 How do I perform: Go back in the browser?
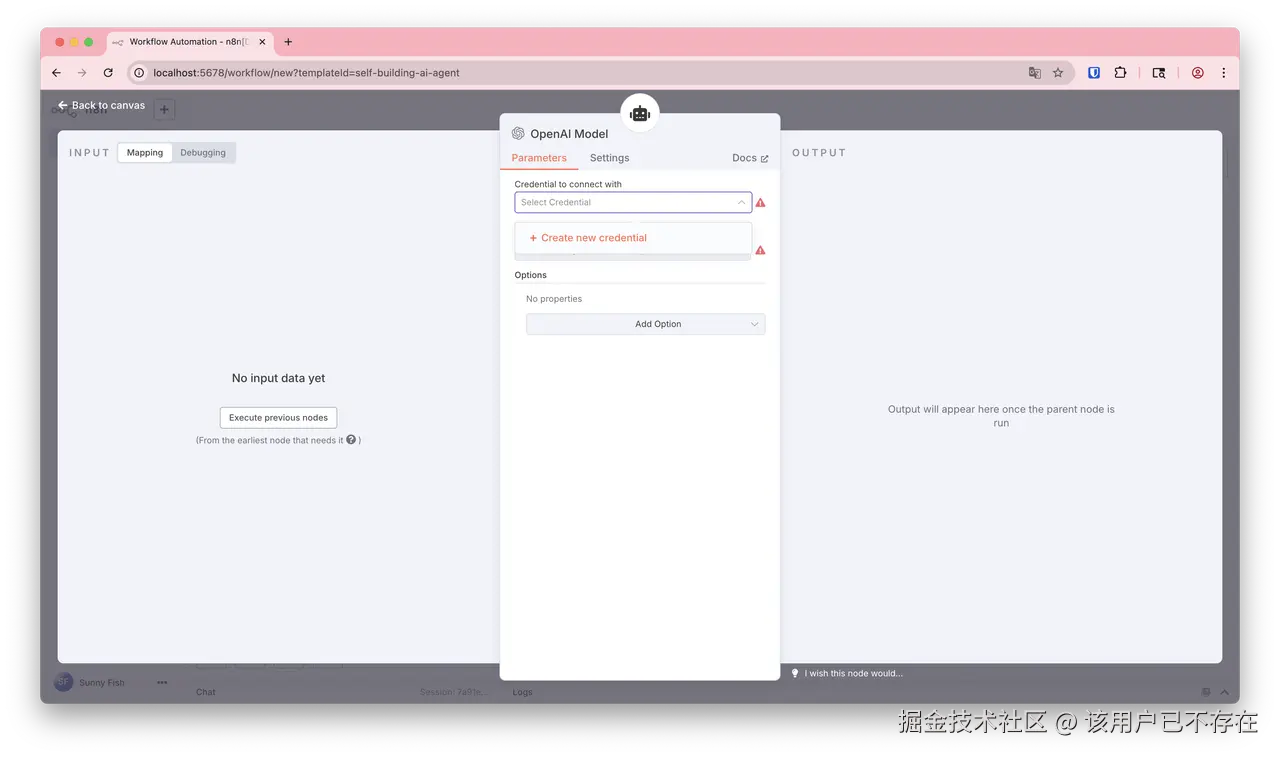(56, 73)
